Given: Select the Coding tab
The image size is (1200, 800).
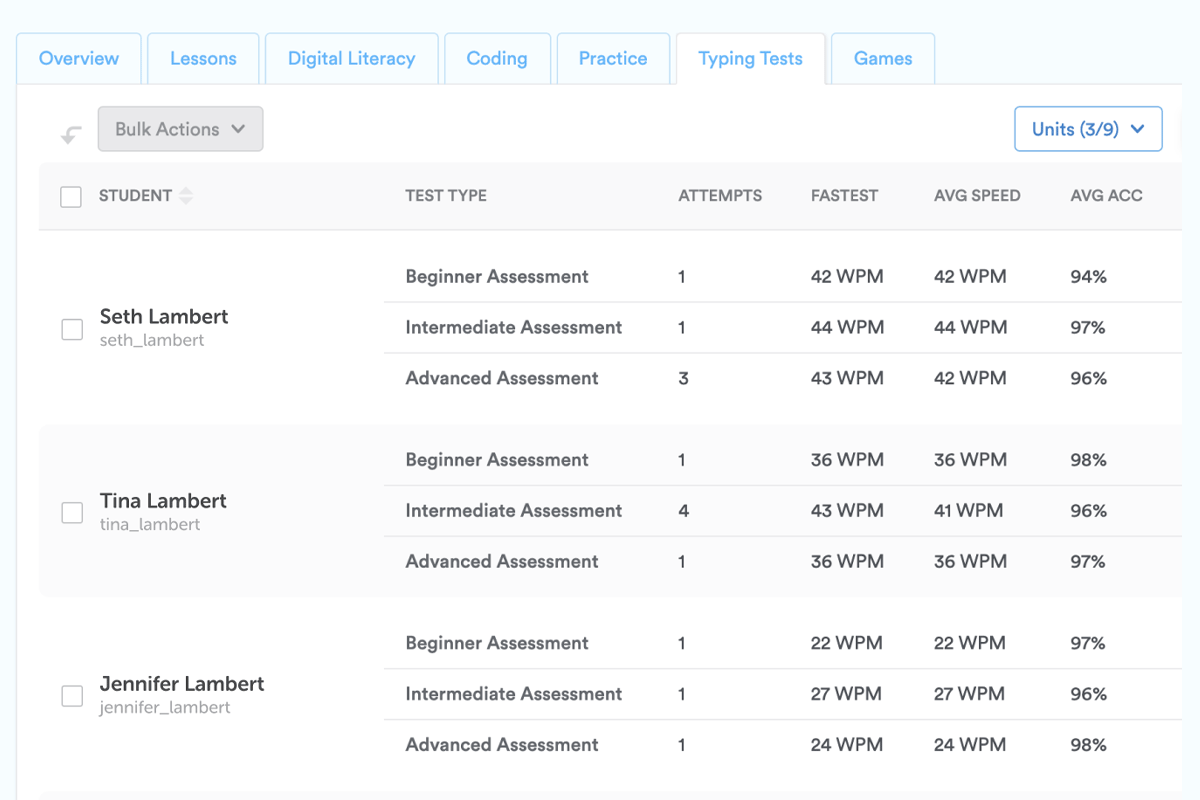Looking at the screenshot, I should coord(497,59).
